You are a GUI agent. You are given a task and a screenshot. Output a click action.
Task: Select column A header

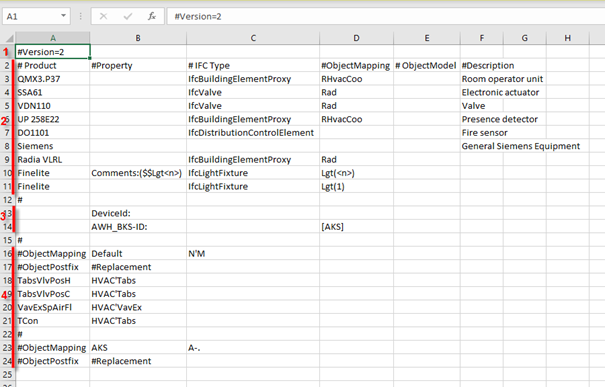53,38
